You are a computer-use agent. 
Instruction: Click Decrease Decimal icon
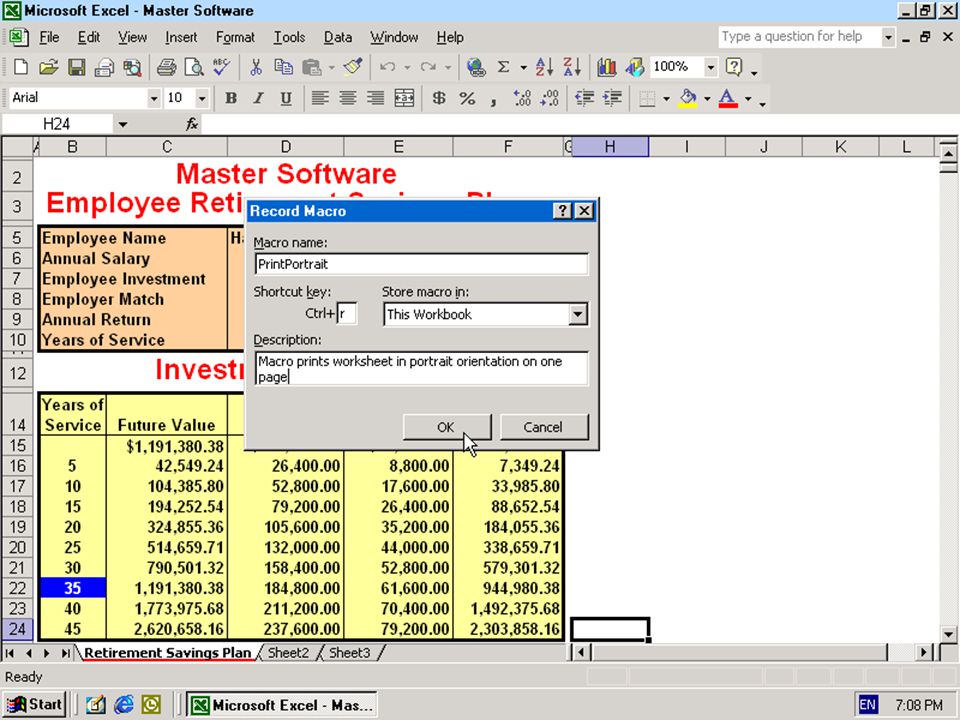pos(550,98)
